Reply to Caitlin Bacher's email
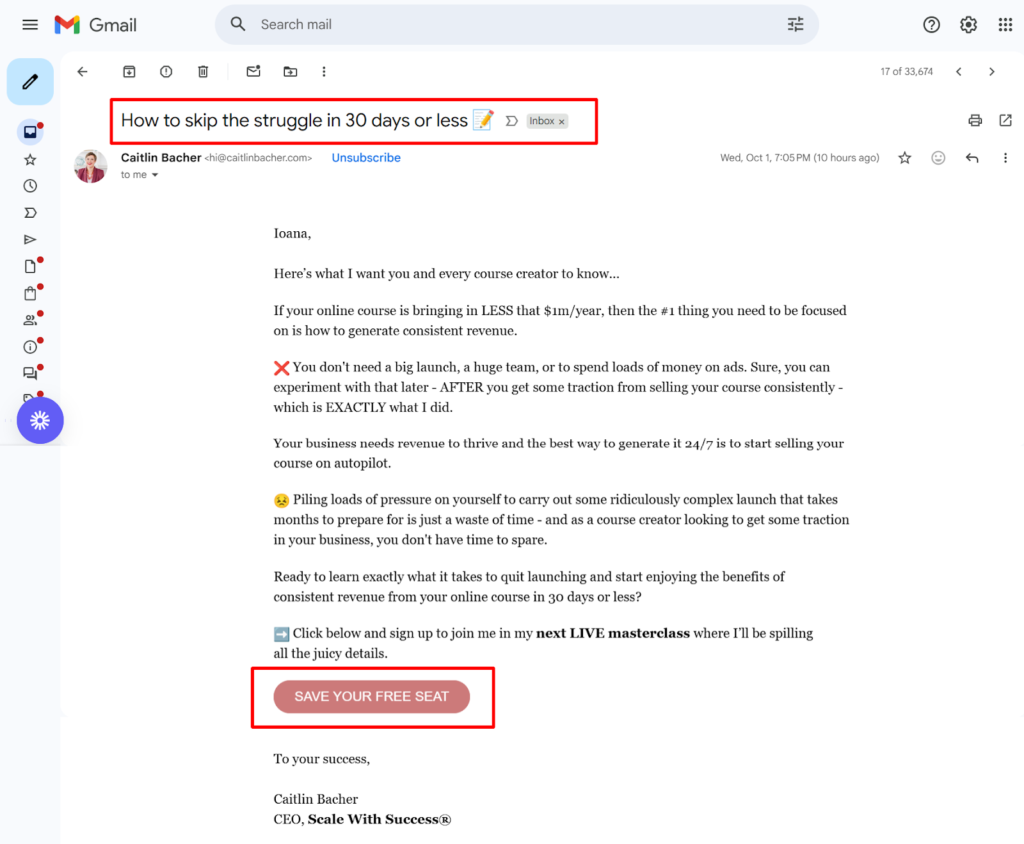Image resolution: width=1024 pixels, height=844 pixels. (x=971, y=157)
